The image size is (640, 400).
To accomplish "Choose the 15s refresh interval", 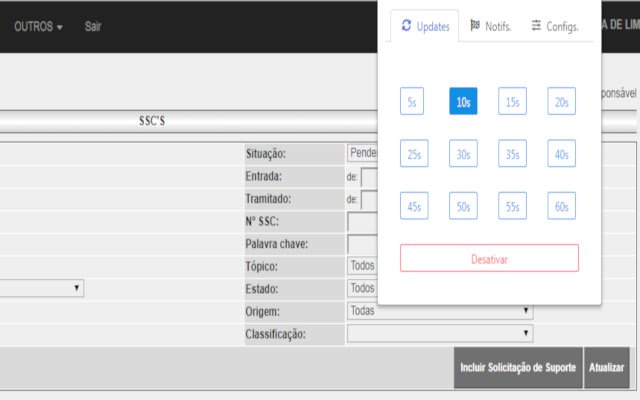I will click(x=512, y=101).
